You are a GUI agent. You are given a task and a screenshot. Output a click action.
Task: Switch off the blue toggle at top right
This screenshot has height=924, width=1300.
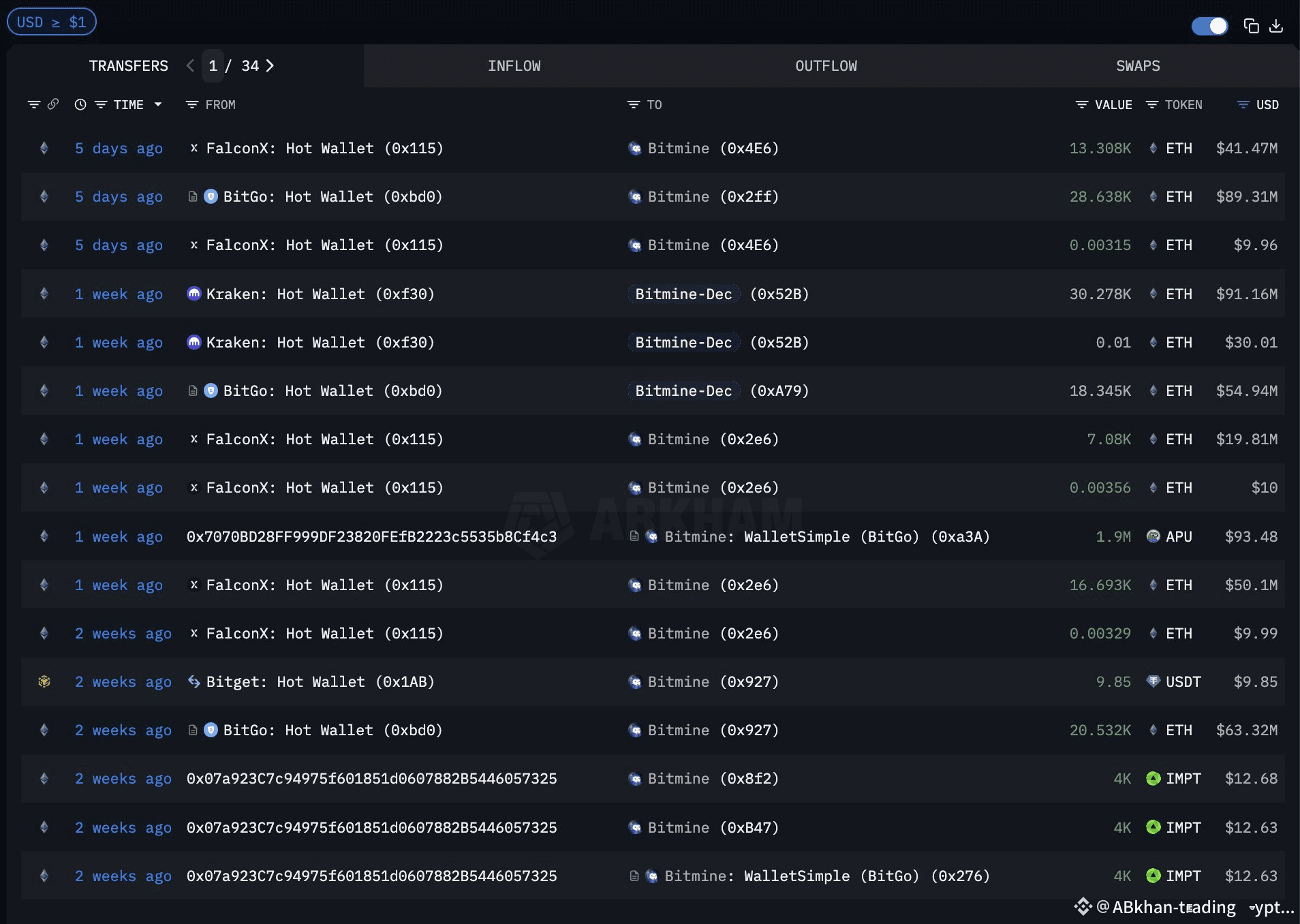pyautogui.click(x=1209, y=26)
